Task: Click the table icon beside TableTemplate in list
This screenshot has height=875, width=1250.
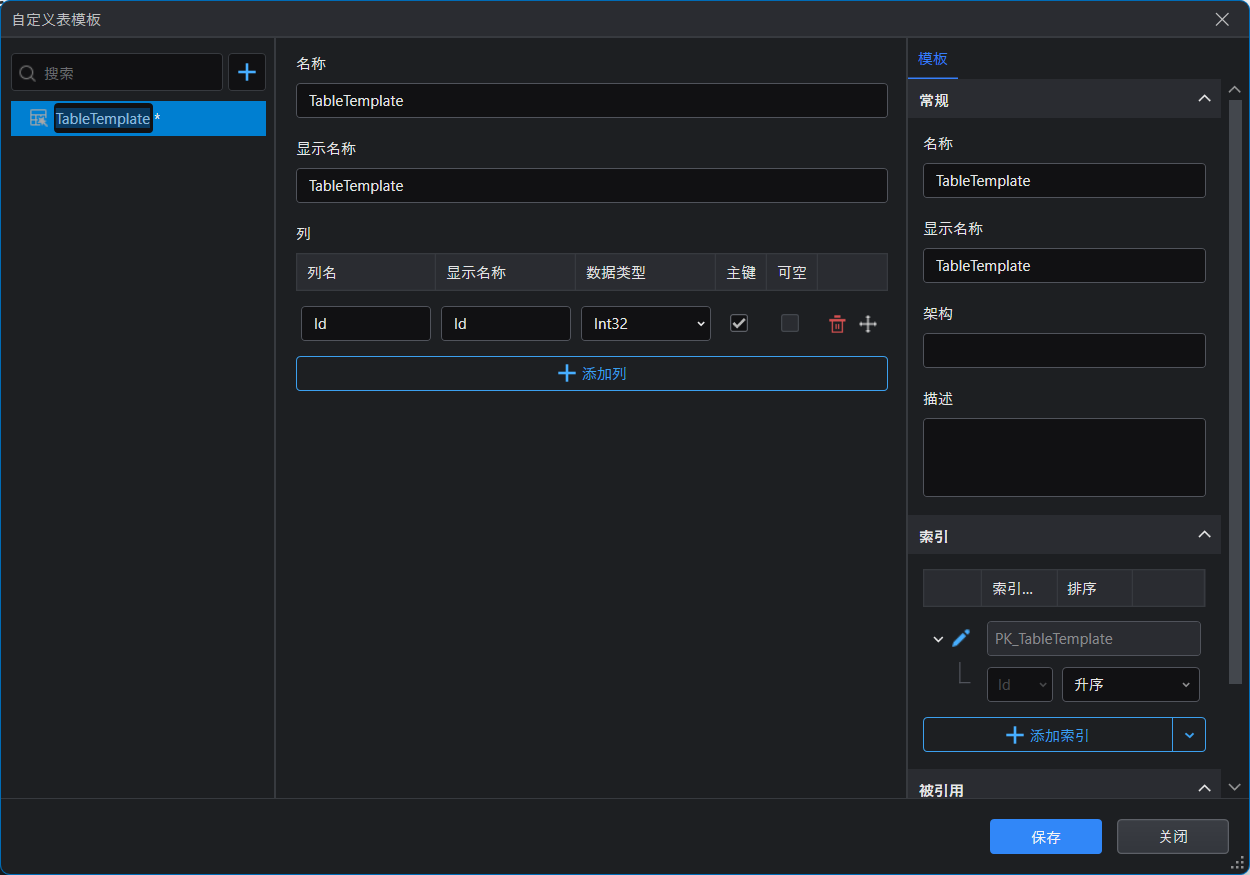Action: [39, 119]
